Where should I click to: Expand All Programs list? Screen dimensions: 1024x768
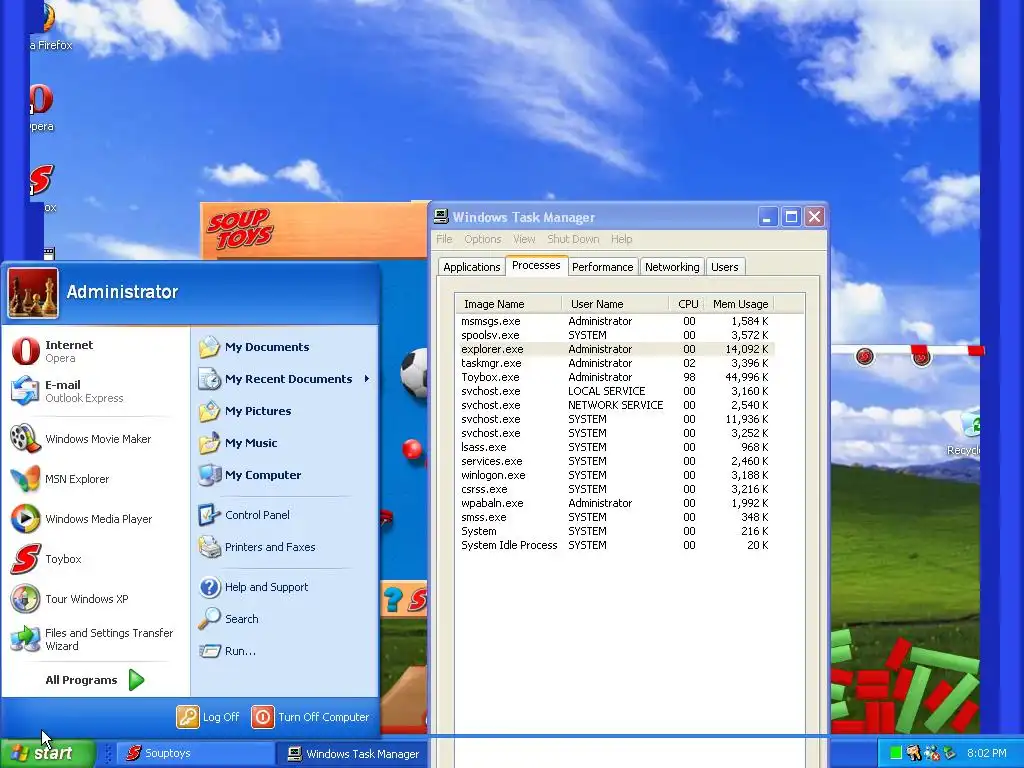coord(95,680)
